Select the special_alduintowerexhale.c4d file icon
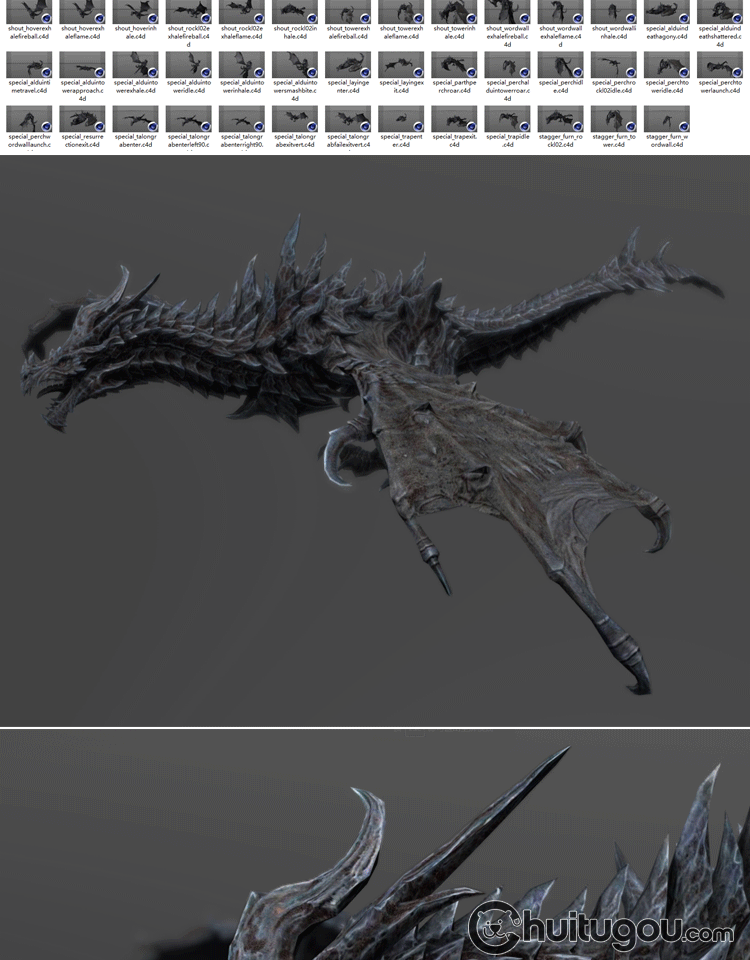The width and height of the screenshot is (750, 960). 136,65
